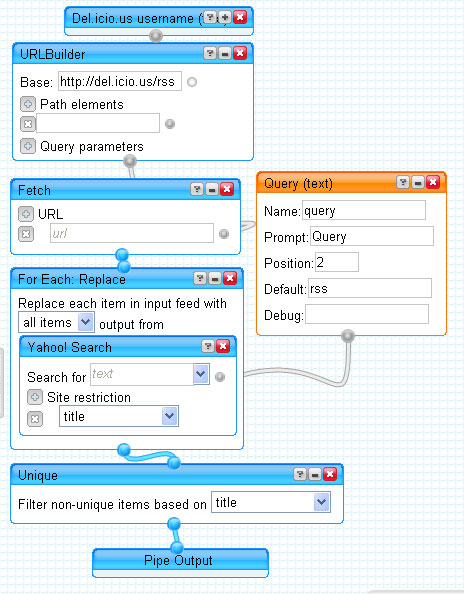
Task: Add another URL to Fetch
Action: click(26, 214)
